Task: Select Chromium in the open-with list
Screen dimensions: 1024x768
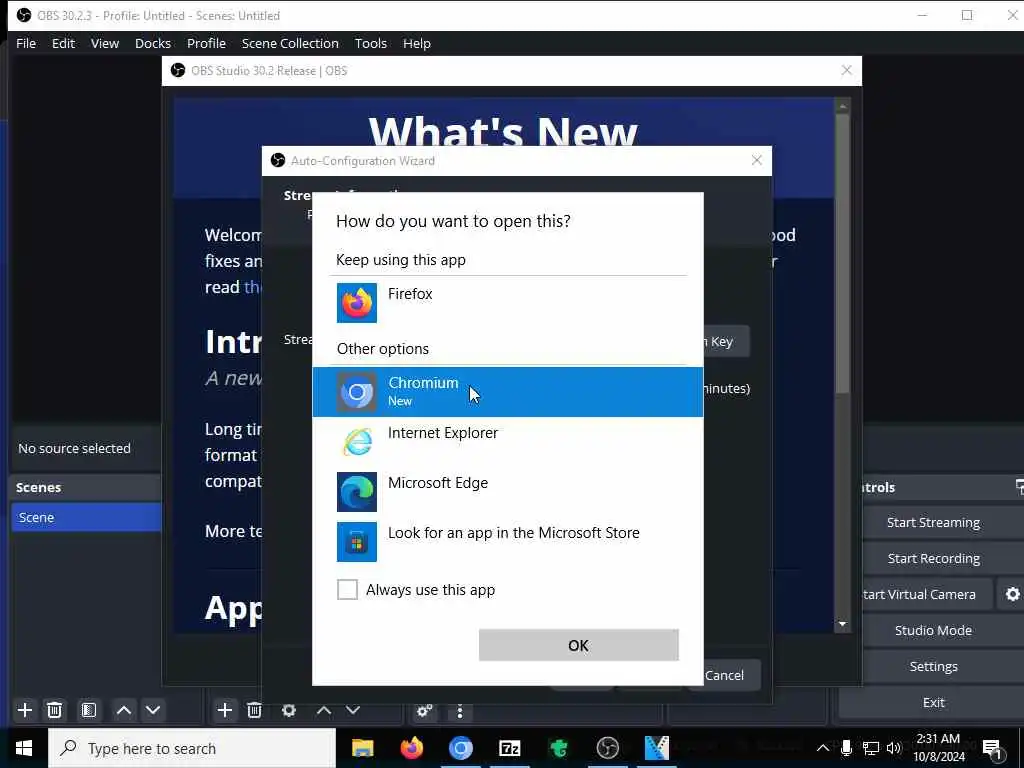Action: click(507, 392)
